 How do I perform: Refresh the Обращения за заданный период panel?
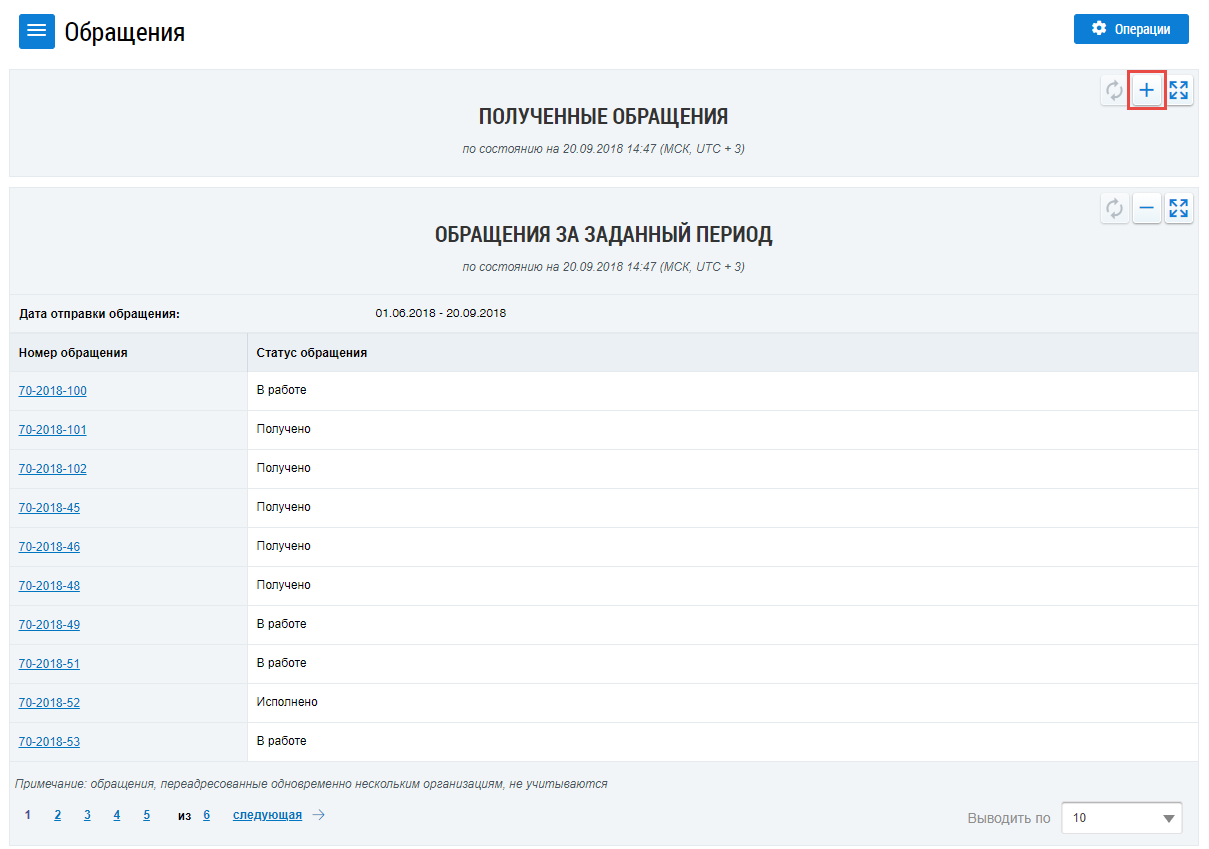[1114, 209]
